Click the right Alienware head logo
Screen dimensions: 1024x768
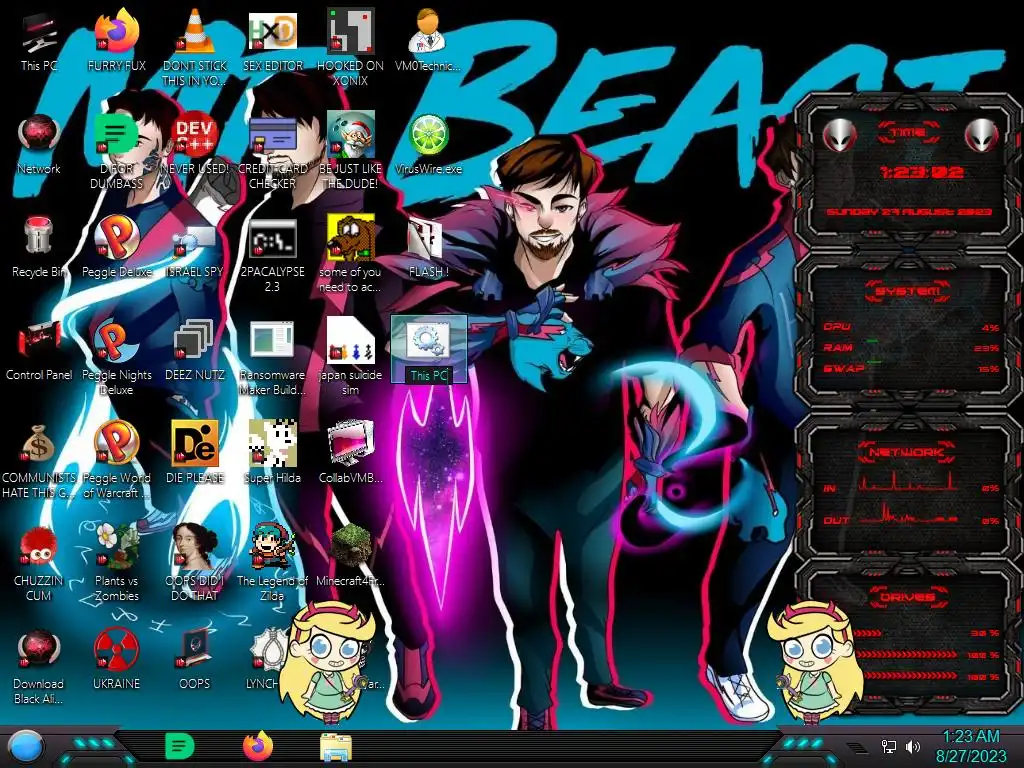click(982, 136)
